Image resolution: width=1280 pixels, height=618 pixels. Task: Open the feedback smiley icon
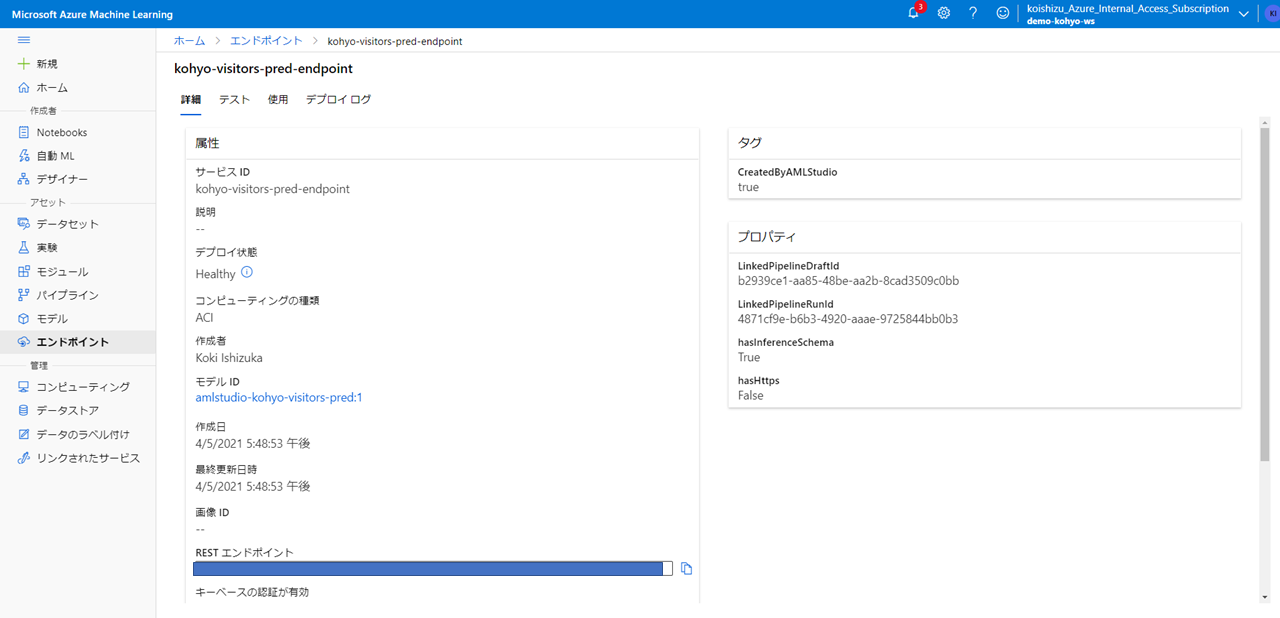click(x=1003, y=14)
